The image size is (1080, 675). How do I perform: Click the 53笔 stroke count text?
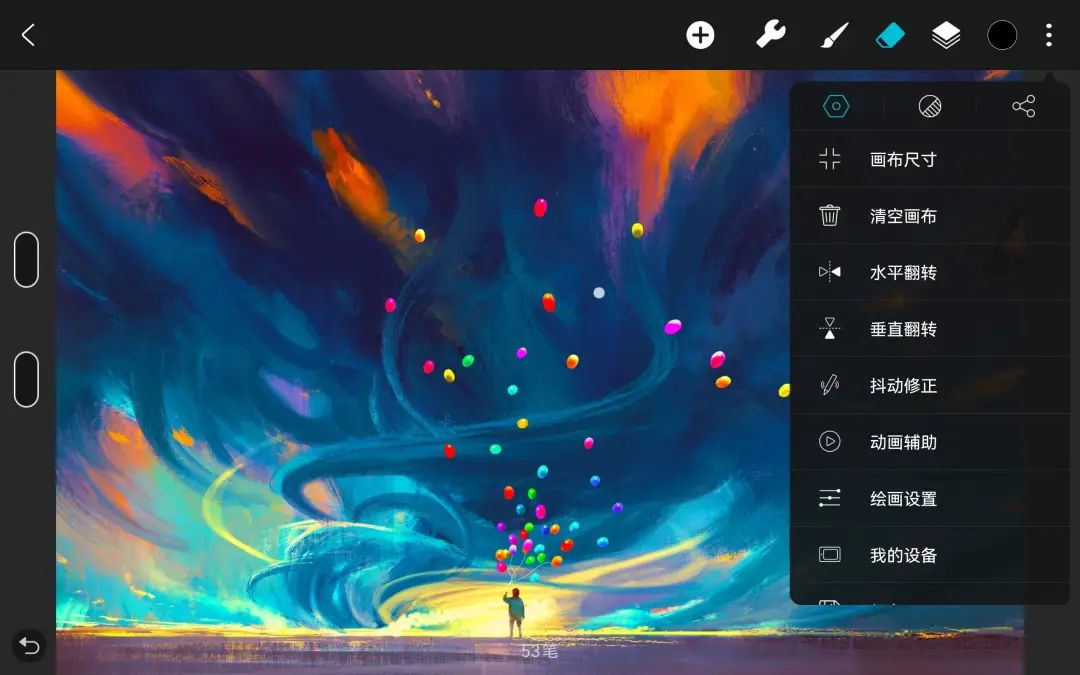[539, 651]
